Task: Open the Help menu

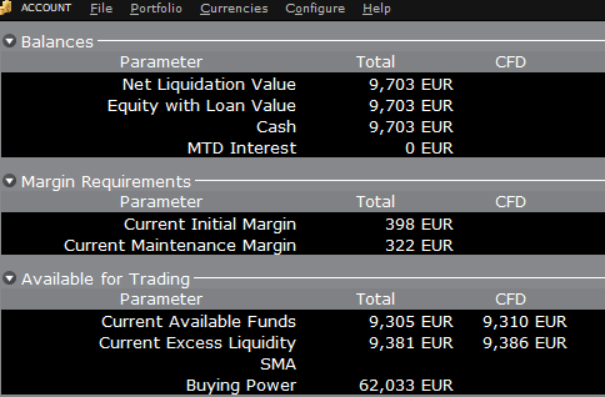Action: point(376,8)
